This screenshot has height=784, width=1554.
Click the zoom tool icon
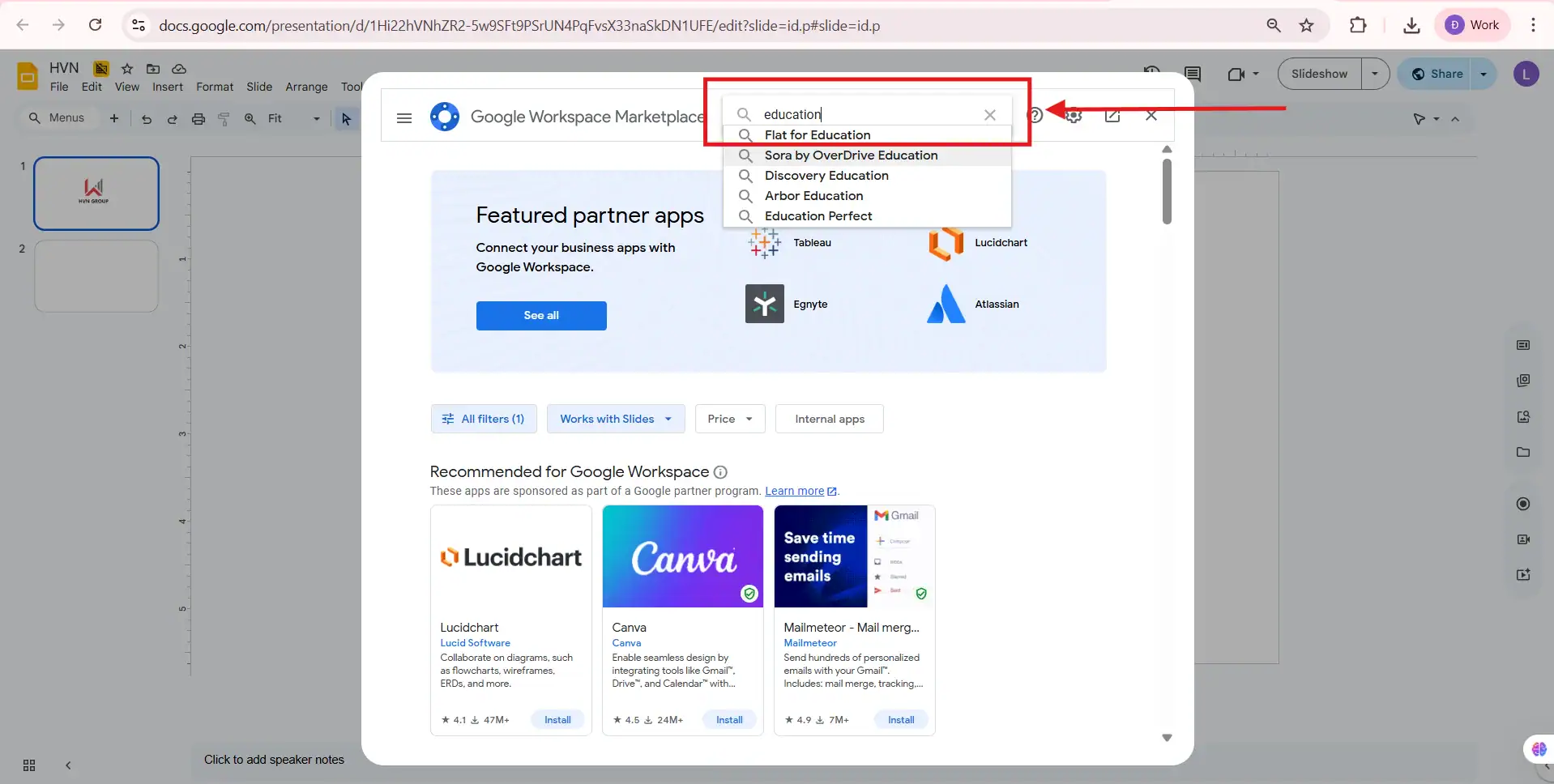[250, 118]
